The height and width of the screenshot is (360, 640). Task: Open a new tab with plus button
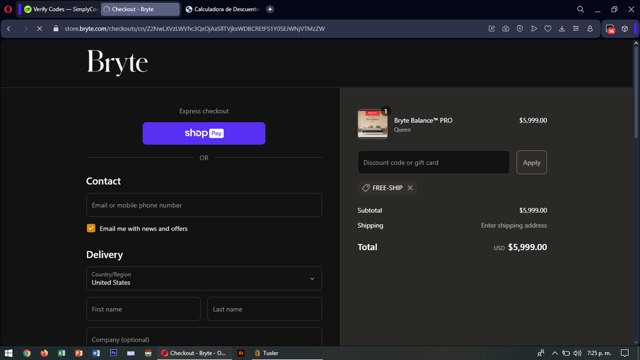coord(270,9)
